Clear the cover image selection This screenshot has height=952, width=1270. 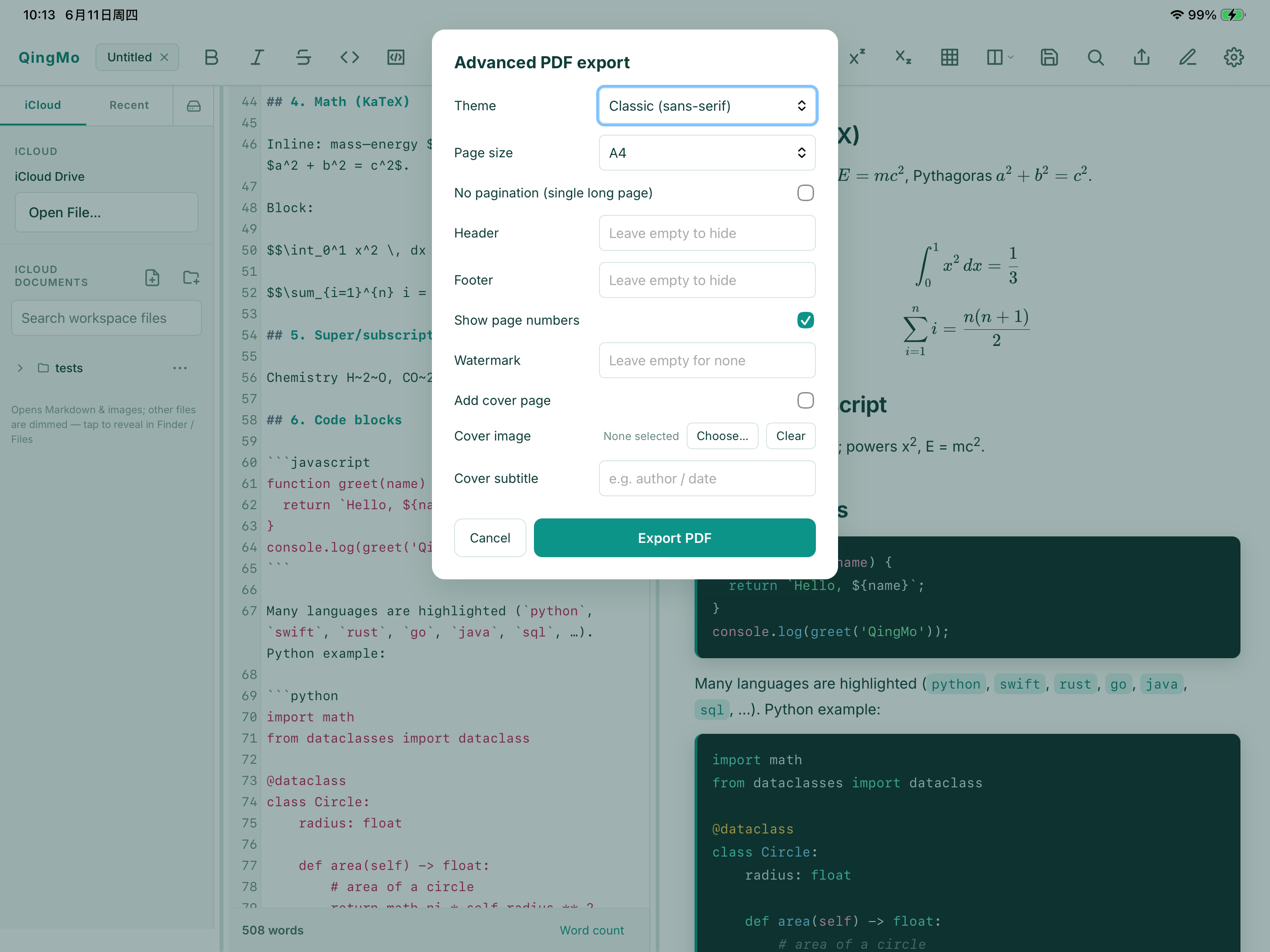pos(791,436)
